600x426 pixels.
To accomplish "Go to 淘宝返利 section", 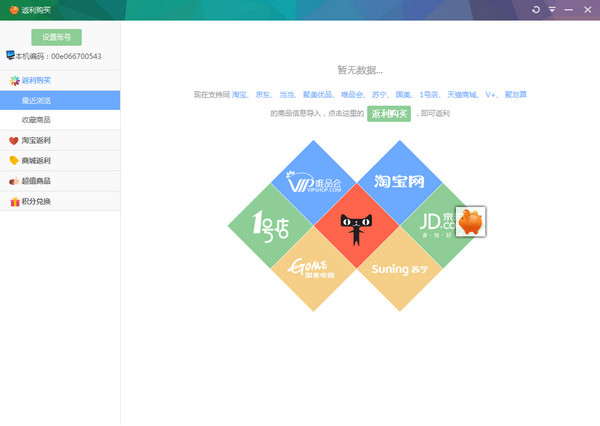I will [x=60, y=140].
